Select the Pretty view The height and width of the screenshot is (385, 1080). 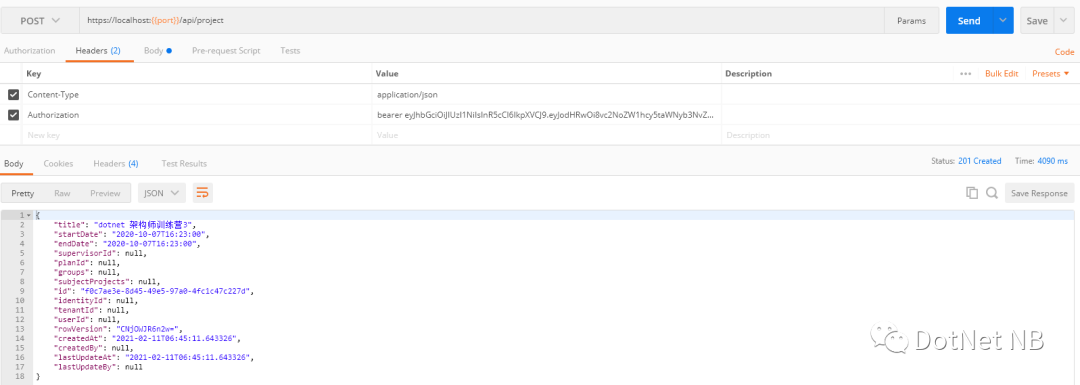coord(23,194)
